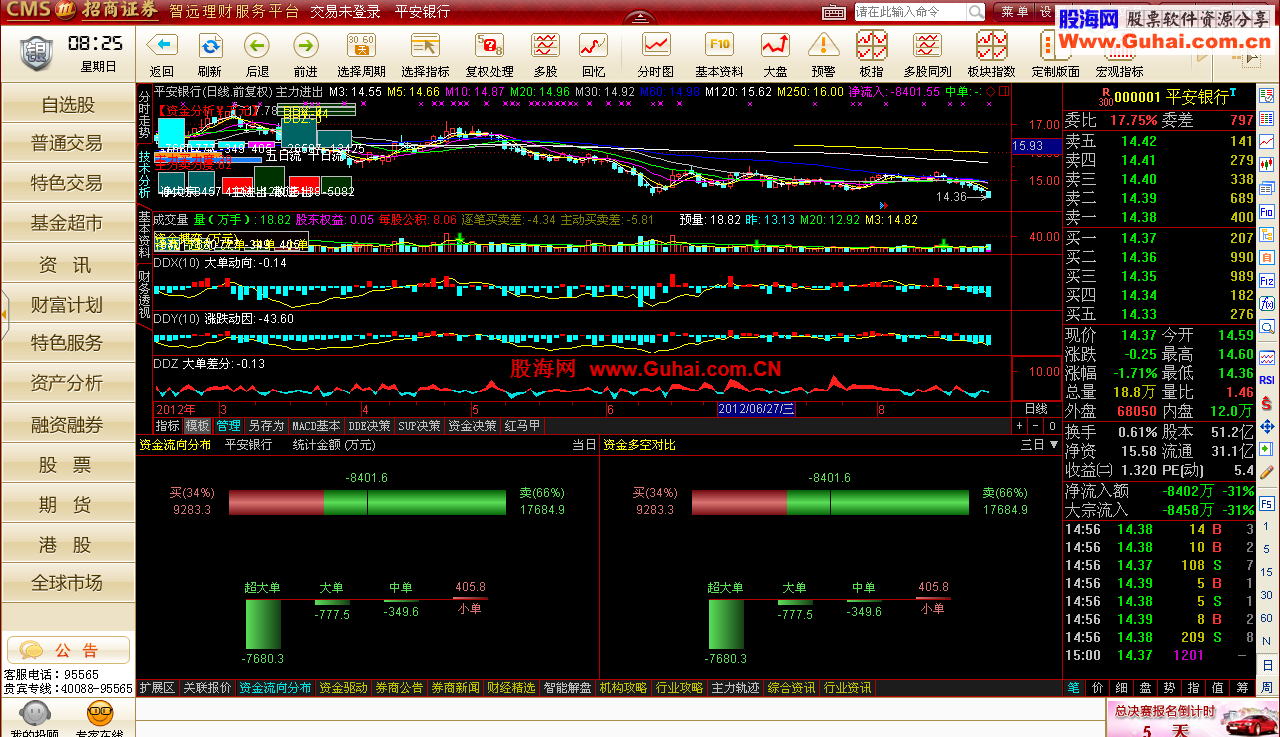The height and width of the screenshot is (737, 1280).
Task: Click the on-screen keyboard icon
Action: coord(834,12)
